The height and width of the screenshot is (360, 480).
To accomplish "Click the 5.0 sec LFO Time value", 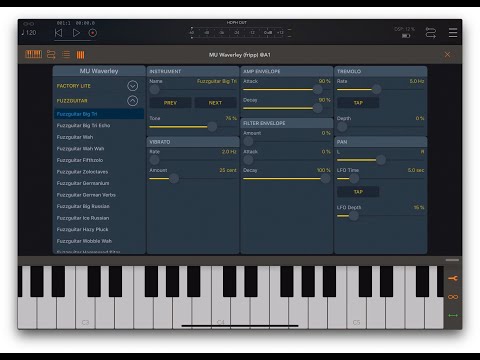I will (x=416, y=170).
